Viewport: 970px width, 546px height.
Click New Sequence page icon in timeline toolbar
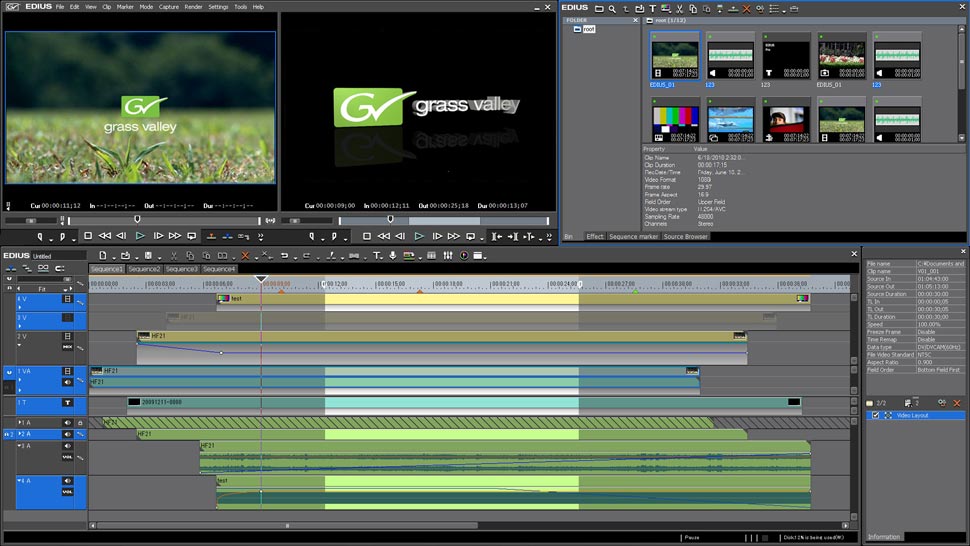point(103,255)
